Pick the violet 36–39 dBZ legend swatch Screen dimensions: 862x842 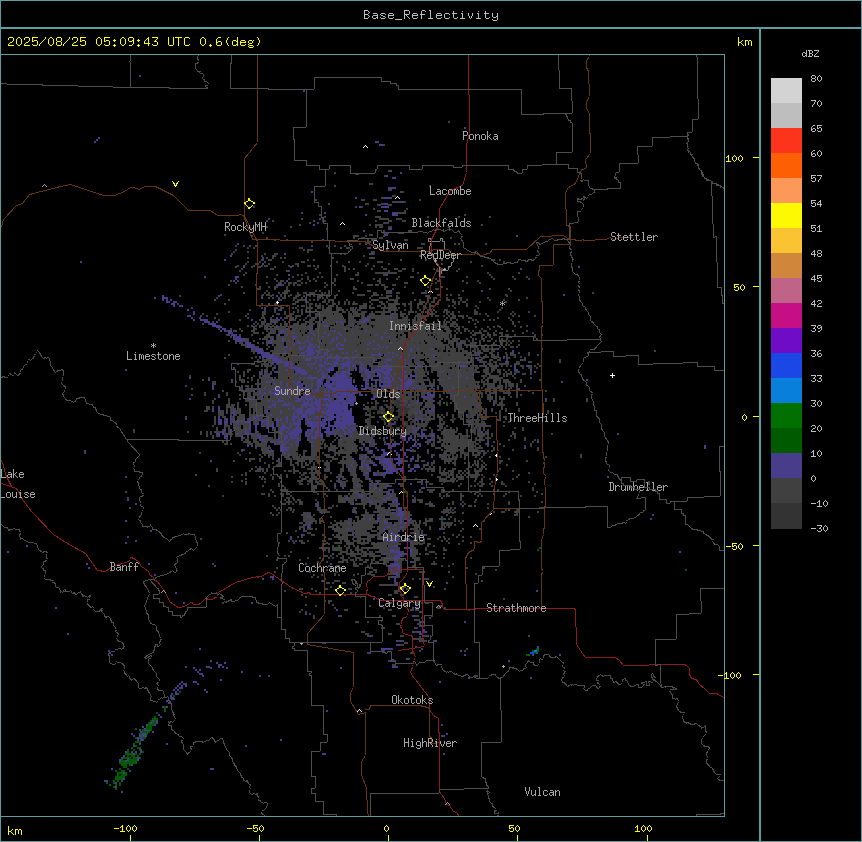(x=786, y=341)
